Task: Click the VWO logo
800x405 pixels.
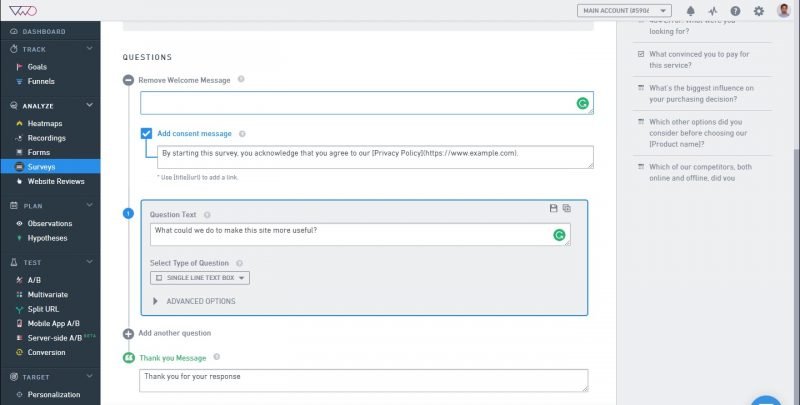Action: (23, 10)
